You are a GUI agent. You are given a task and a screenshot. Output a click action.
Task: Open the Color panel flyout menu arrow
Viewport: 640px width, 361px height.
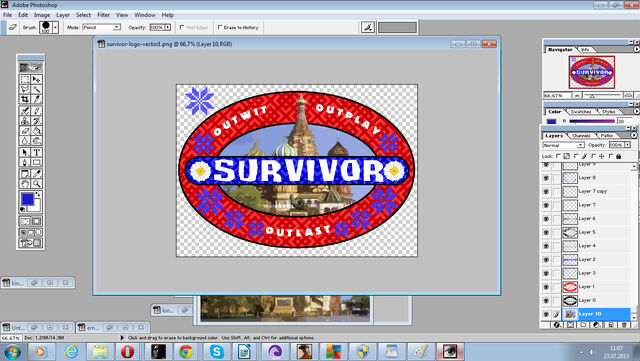pyautogui.click(x=636, y=111)
